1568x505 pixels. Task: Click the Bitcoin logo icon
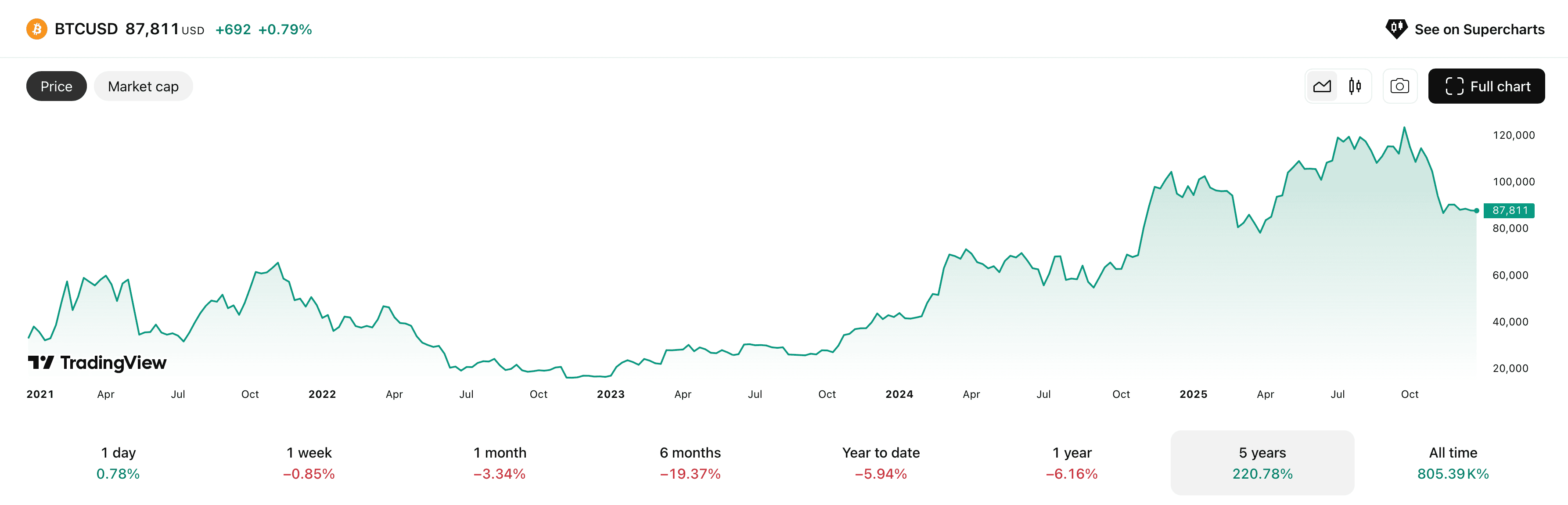pos(36,29)
